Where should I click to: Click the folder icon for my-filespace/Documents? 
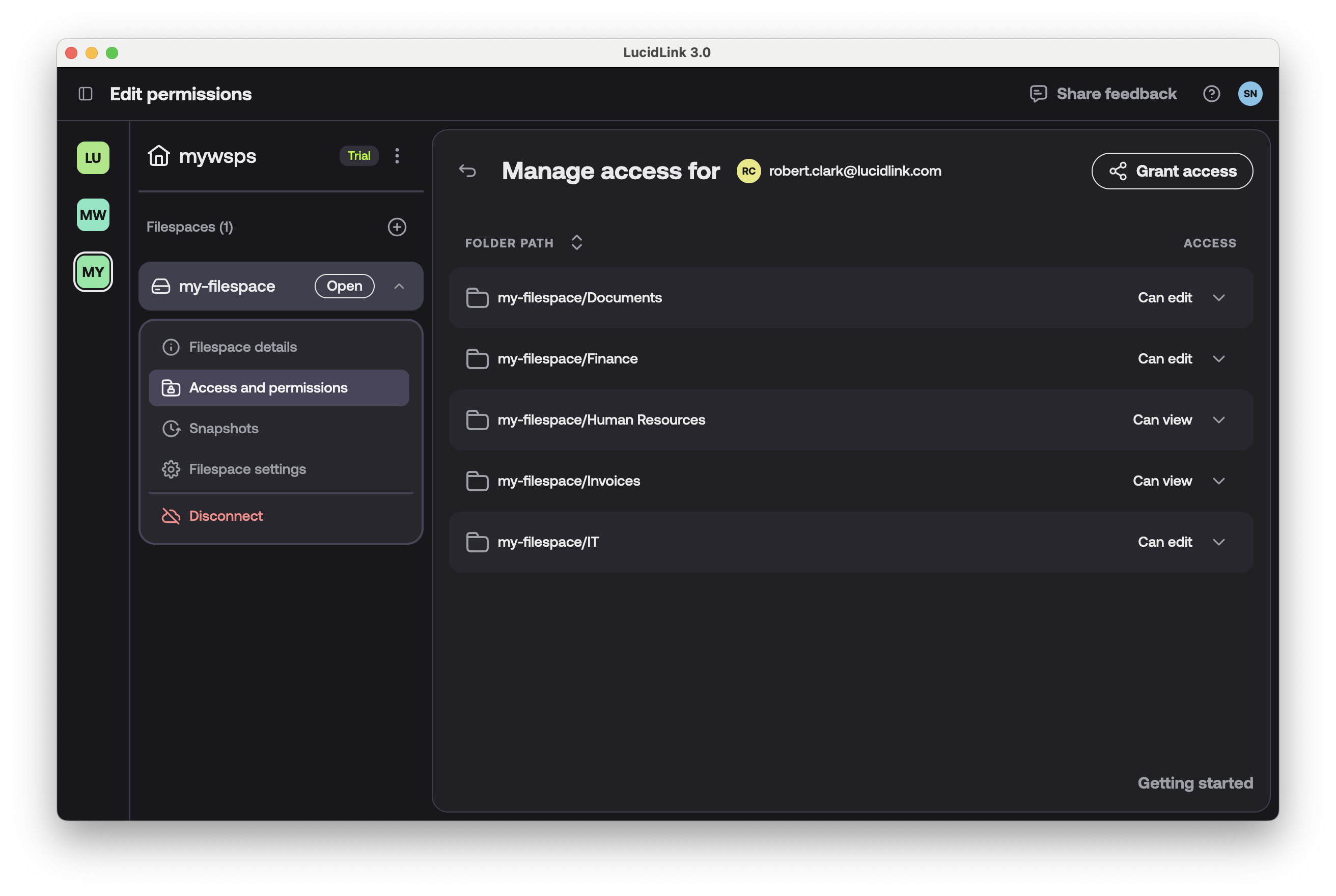tap(477, 298)
